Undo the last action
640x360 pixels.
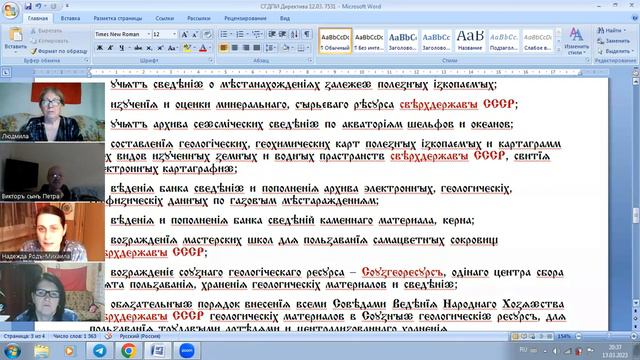[x=38, y=6]
